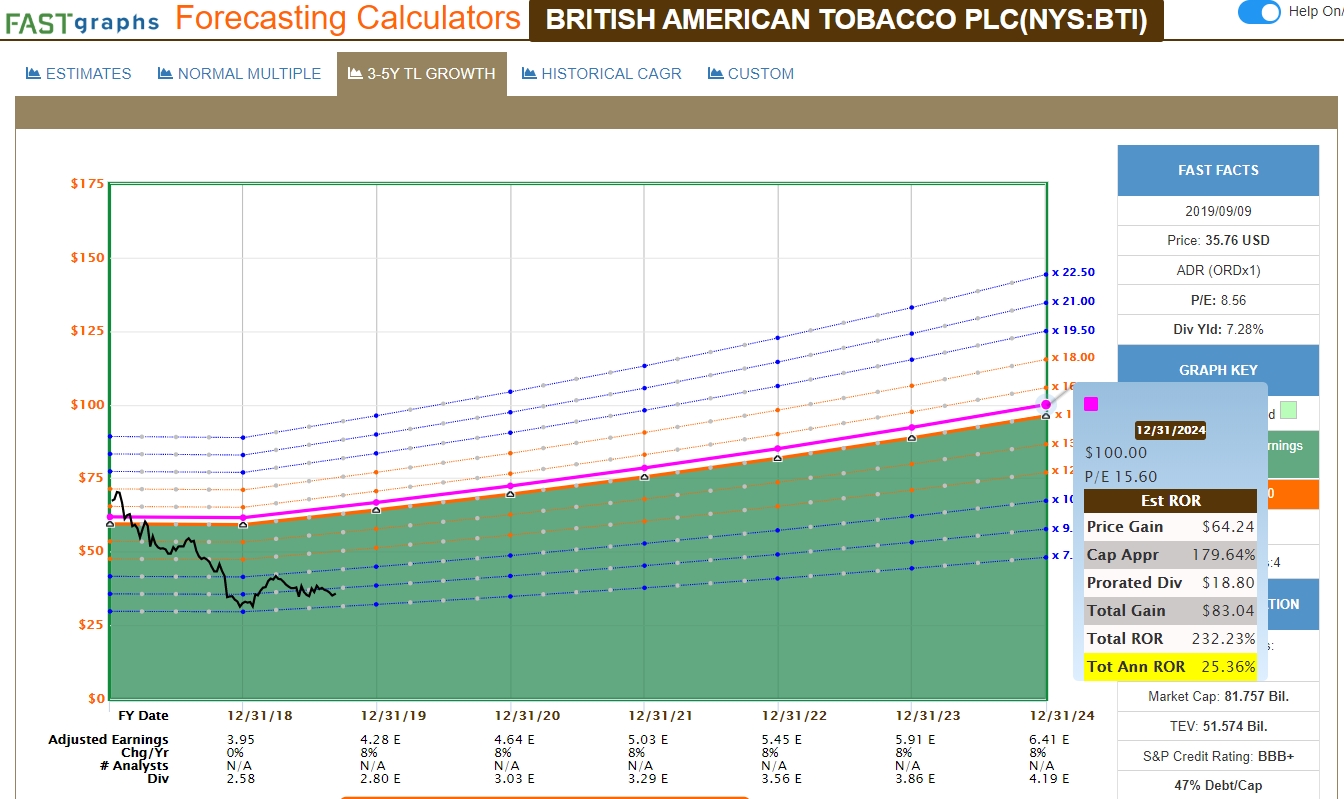Click the pink marker at 12/31/24 on chart
Image resolution: width=1344 pixels, height=799 pixels.
[1046, 405]
